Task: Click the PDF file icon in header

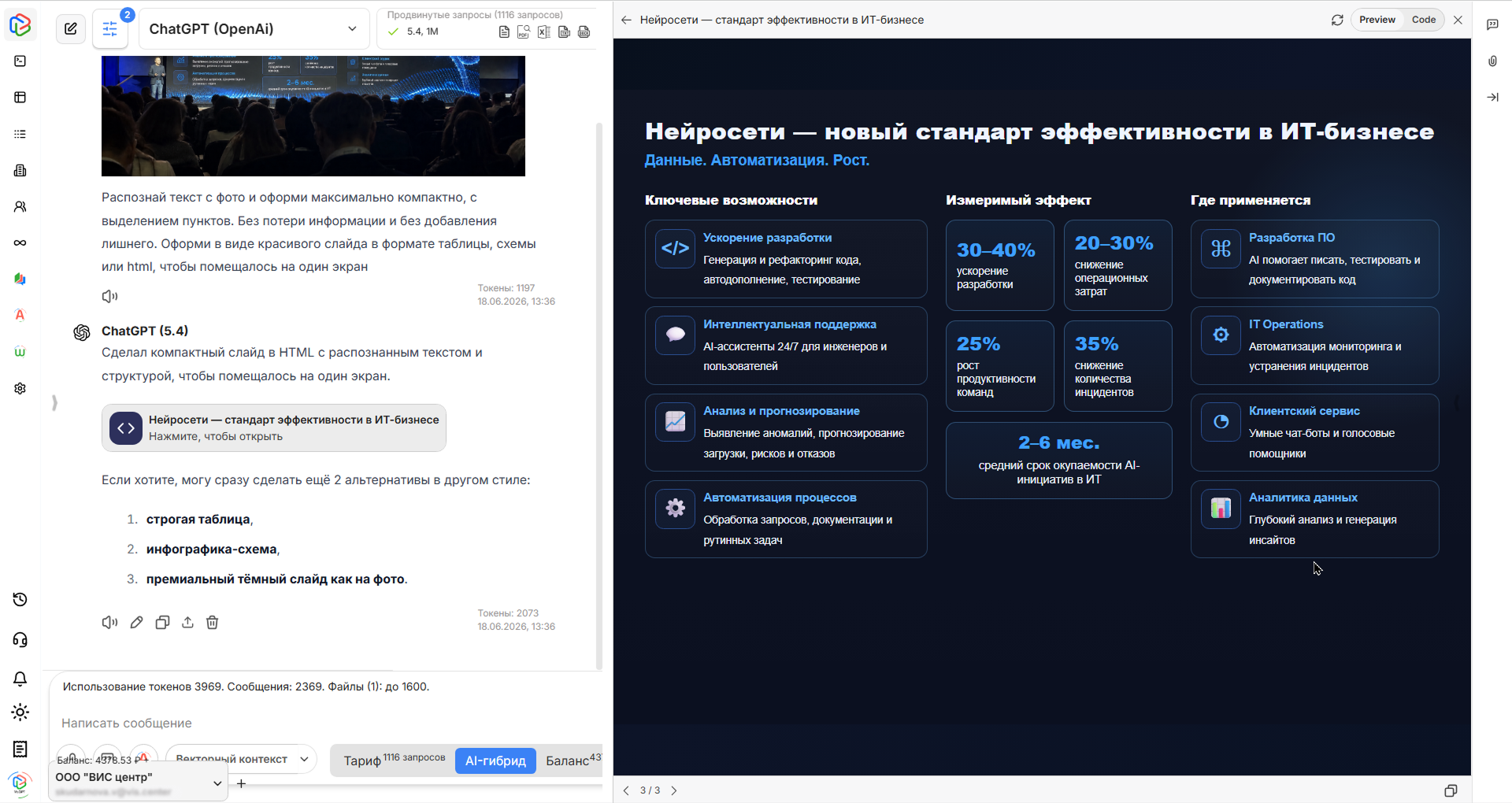Action: (524, 31)
